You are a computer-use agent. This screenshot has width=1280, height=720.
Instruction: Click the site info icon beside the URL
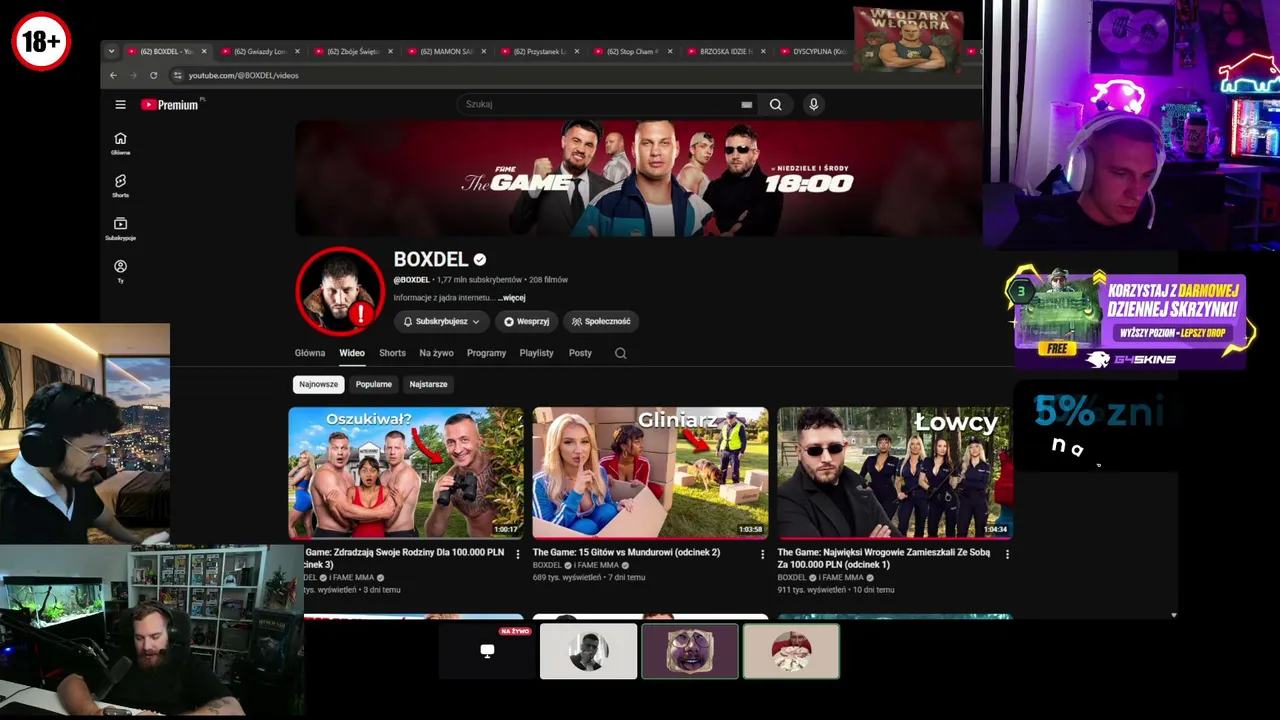click(177, 75)
